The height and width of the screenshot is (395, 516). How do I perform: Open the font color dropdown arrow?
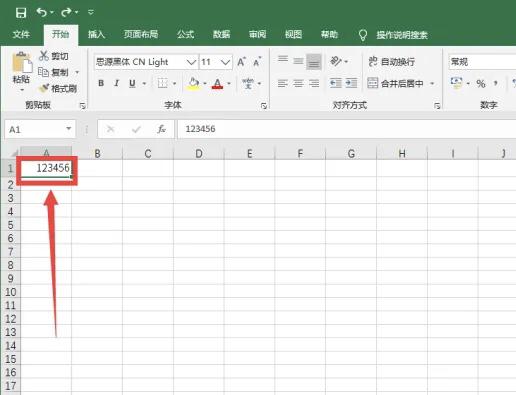pos(229,83)
